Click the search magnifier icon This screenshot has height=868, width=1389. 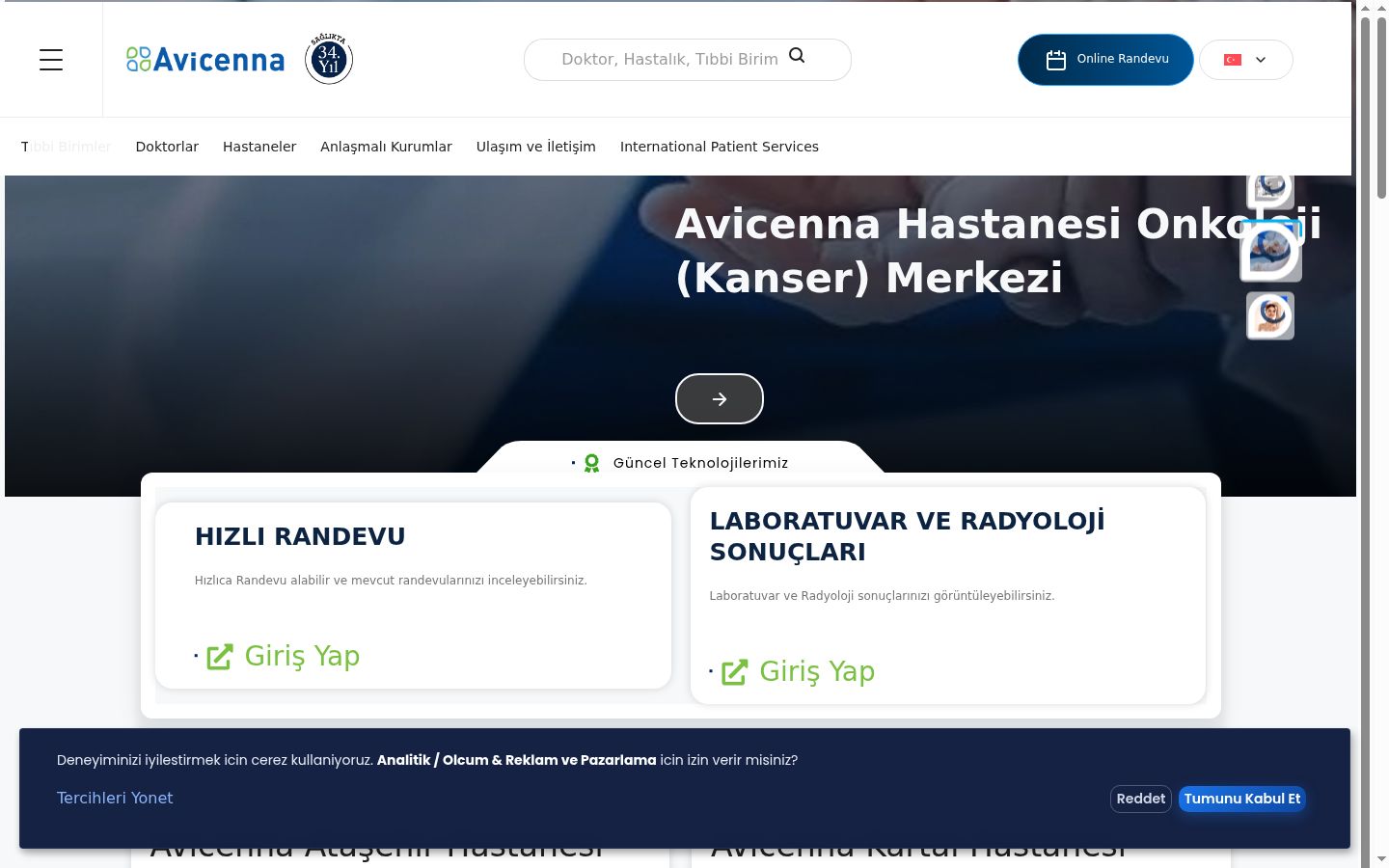click(797, 56)
